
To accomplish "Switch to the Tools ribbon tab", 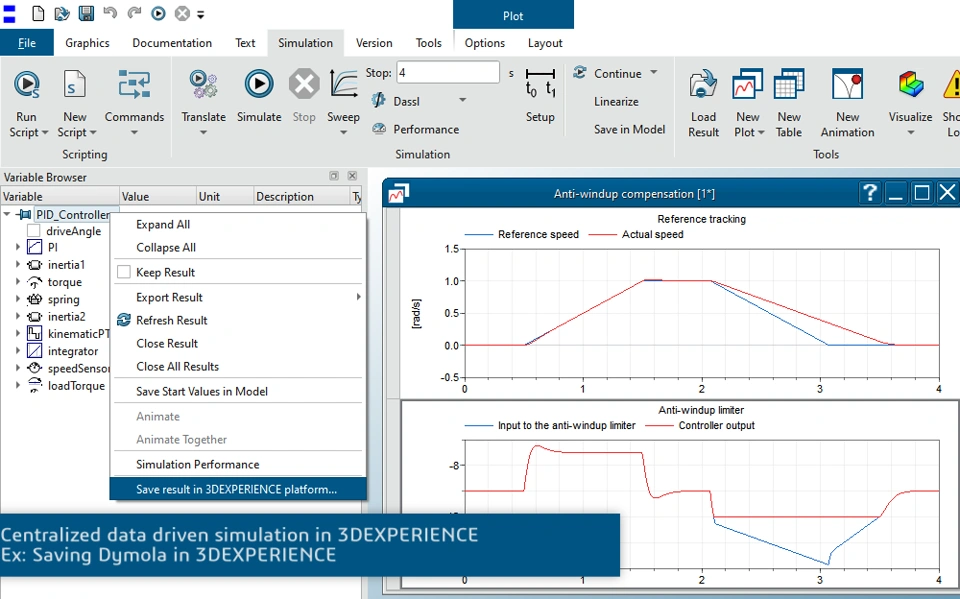I will click(429, 43).
